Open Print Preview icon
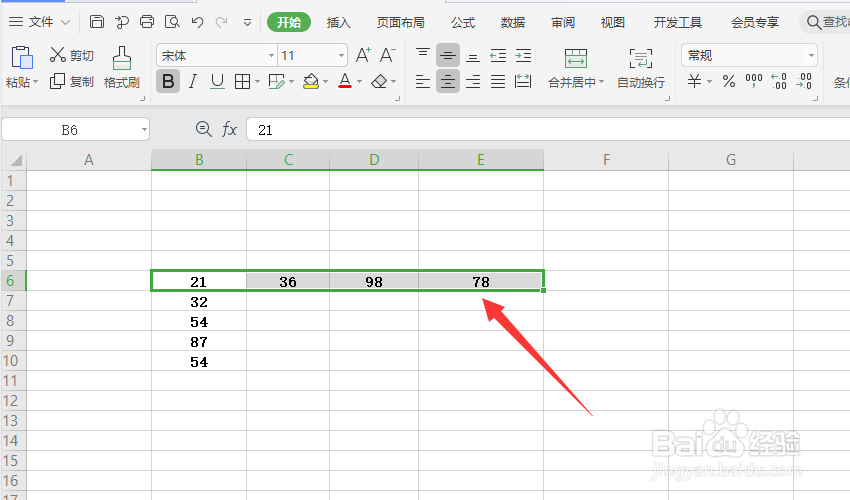Screen dimensions: 850x500 172,22
